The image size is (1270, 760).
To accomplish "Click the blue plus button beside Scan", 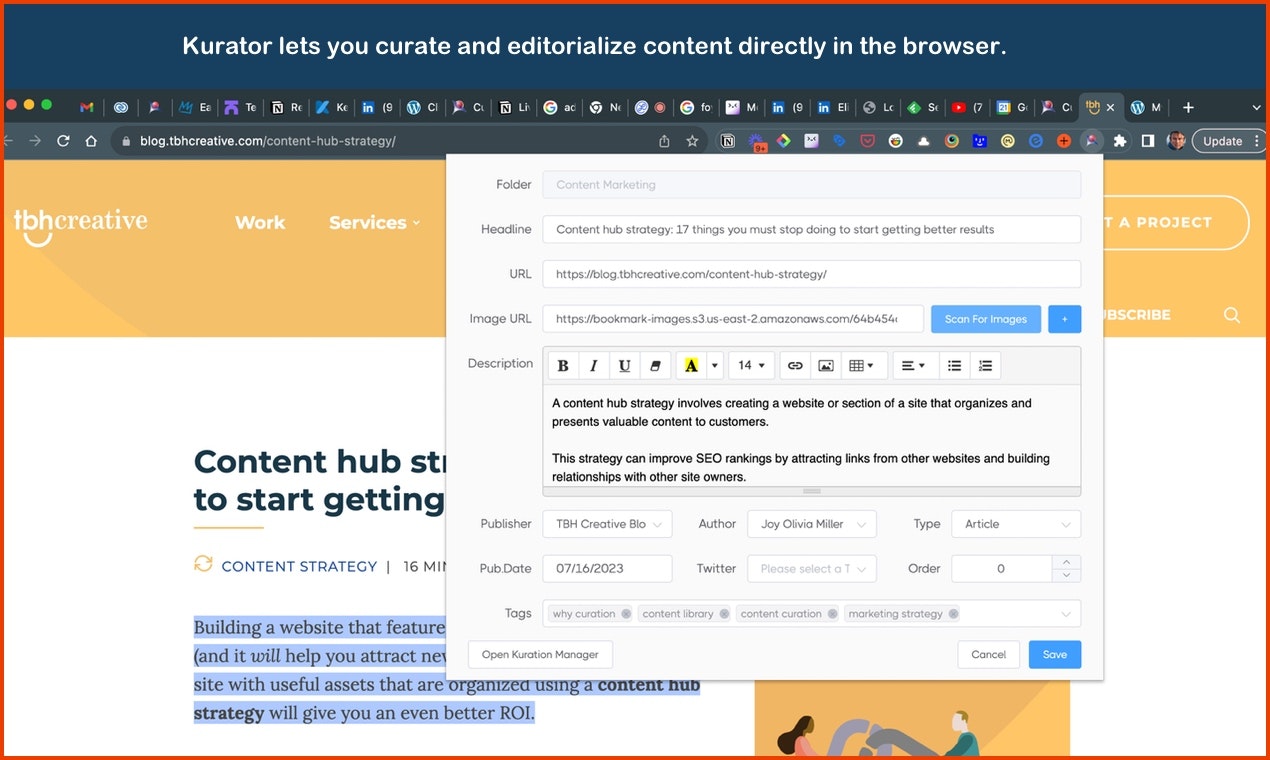I will click(x=1064, y=319).
